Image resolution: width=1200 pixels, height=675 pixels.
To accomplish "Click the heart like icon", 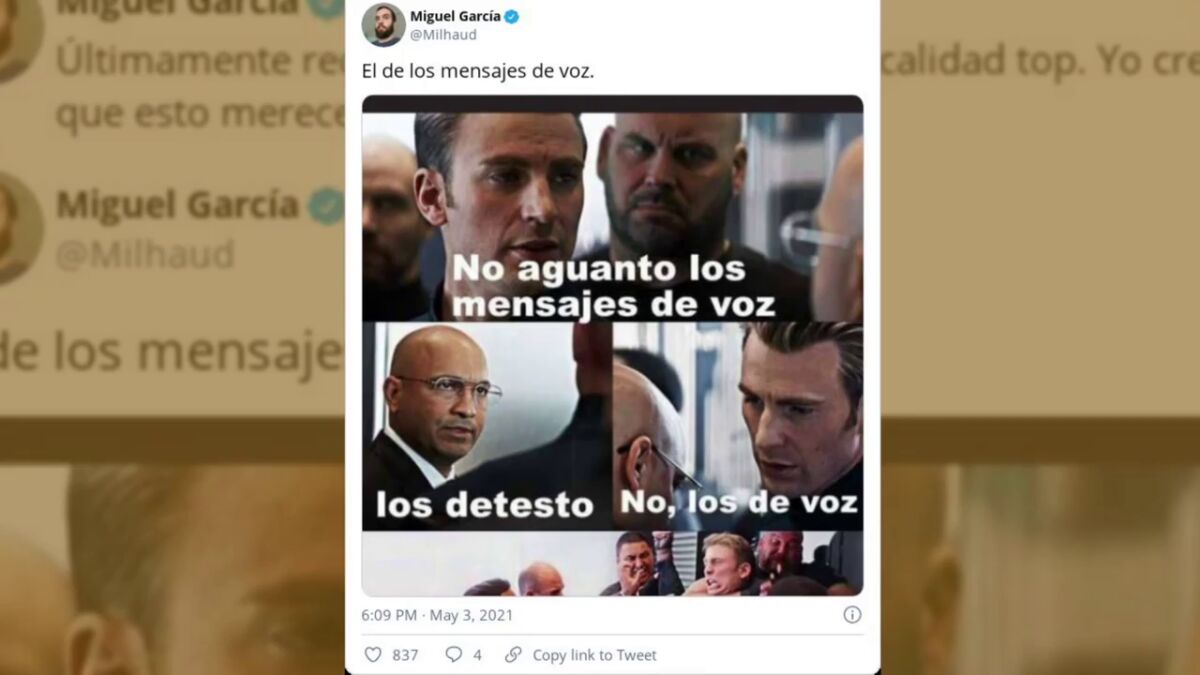I will click(373, 655).
